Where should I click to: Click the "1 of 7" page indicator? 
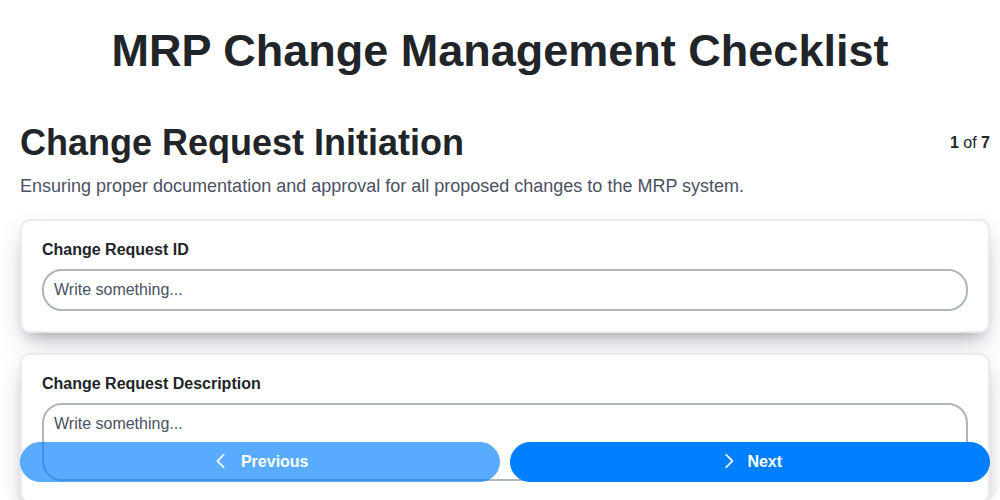[969, 142]
